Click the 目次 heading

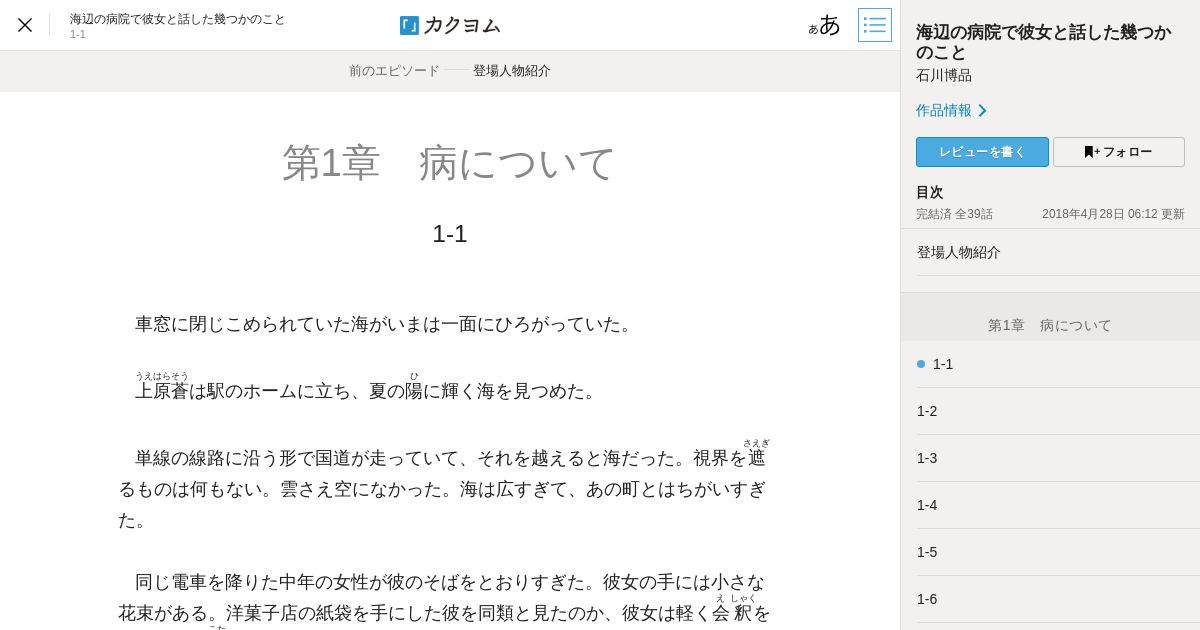[x=929, y=192]
